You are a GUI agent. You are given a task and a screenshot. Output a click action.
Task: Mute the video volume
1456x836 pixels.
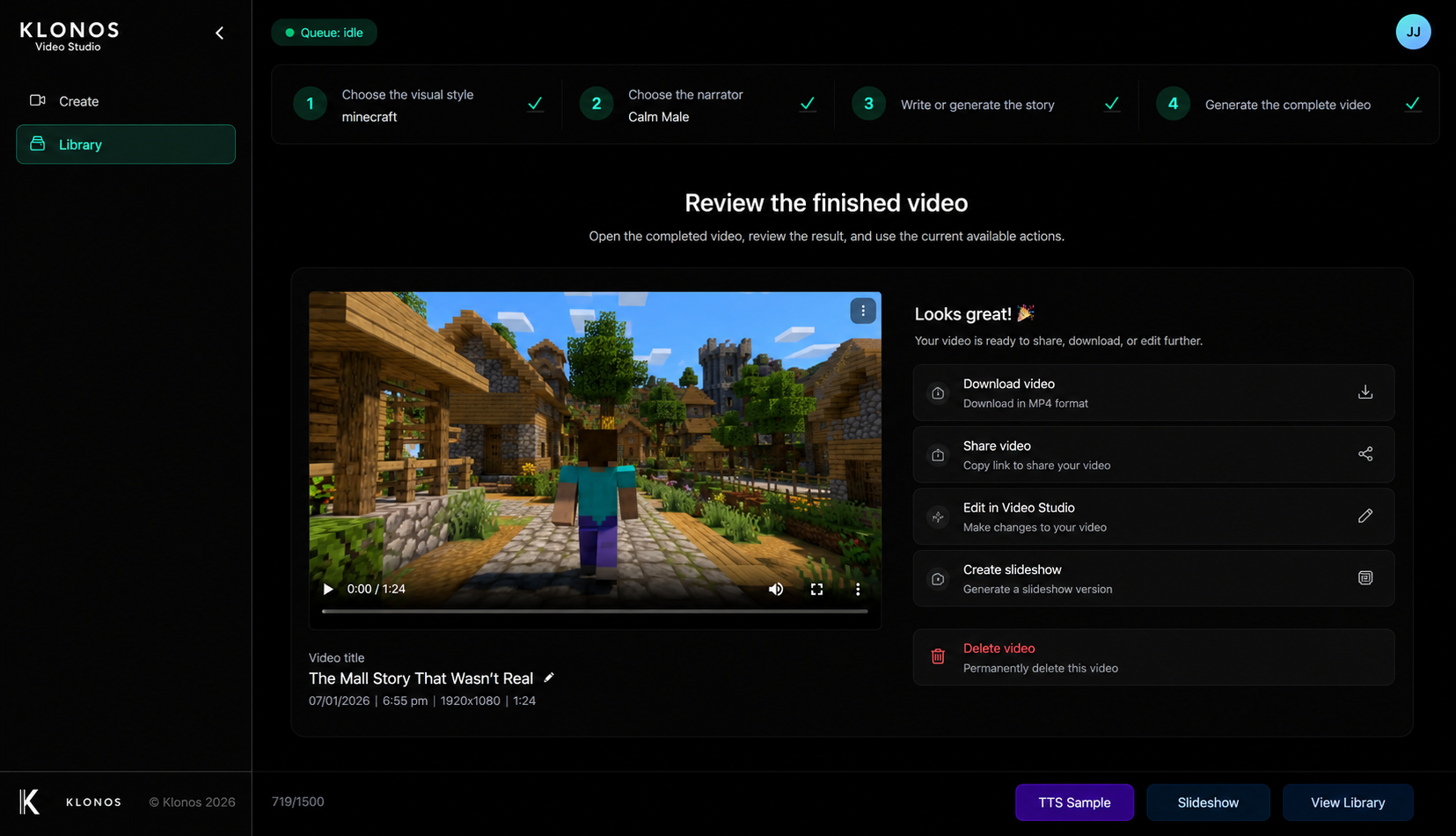pyautogui.click(x=776, y=589)
